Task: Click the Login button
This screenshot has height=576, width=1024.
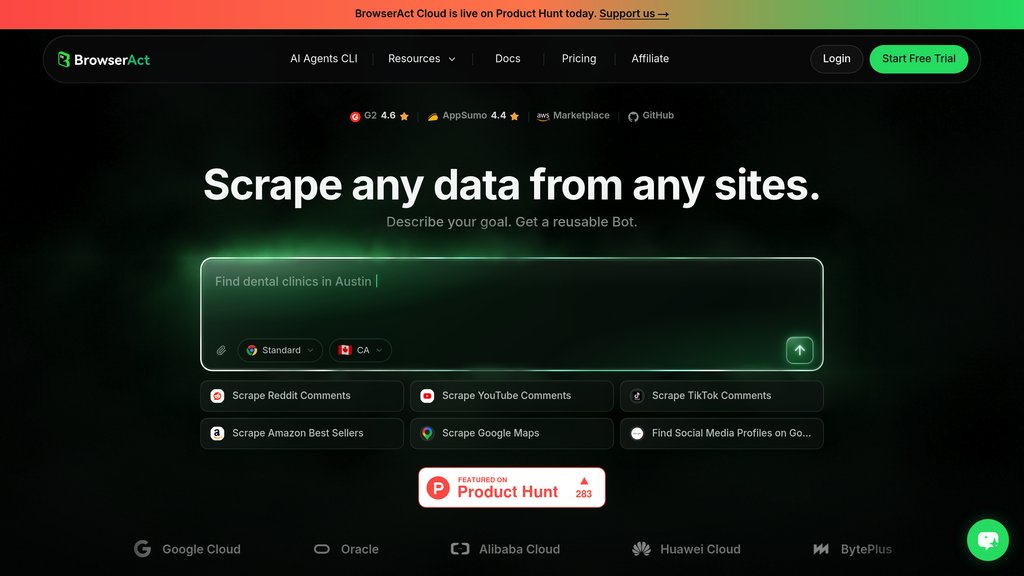Action: point(837,59)
